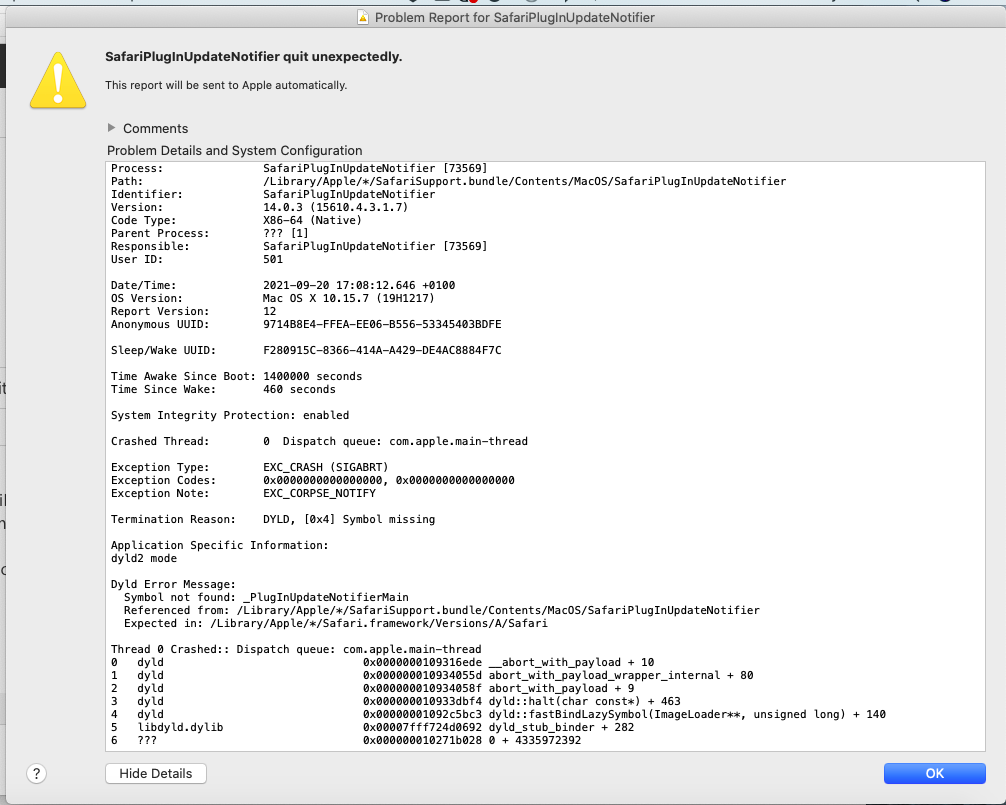The height and width of the screenshot is (805, 1006).
Task: Click 'Thread 0 Crashed::' header line
Action: [x=296, y=649]
